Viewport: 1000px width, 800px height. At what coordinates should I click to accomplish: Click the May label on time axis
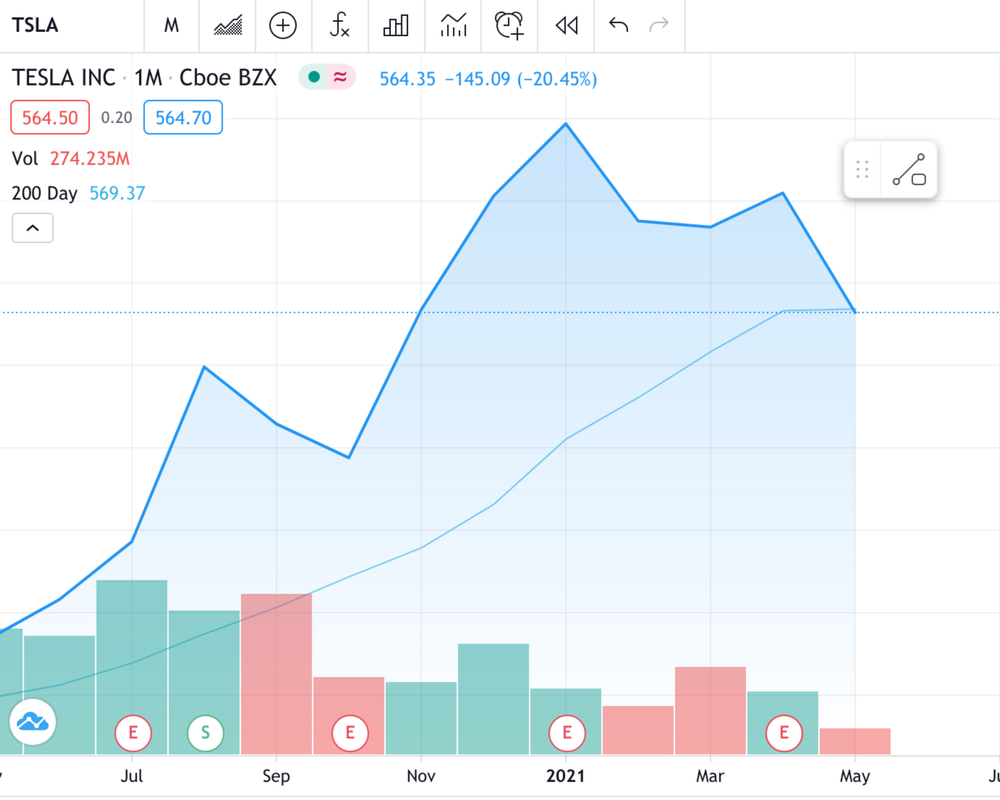[x=855, y=776]
